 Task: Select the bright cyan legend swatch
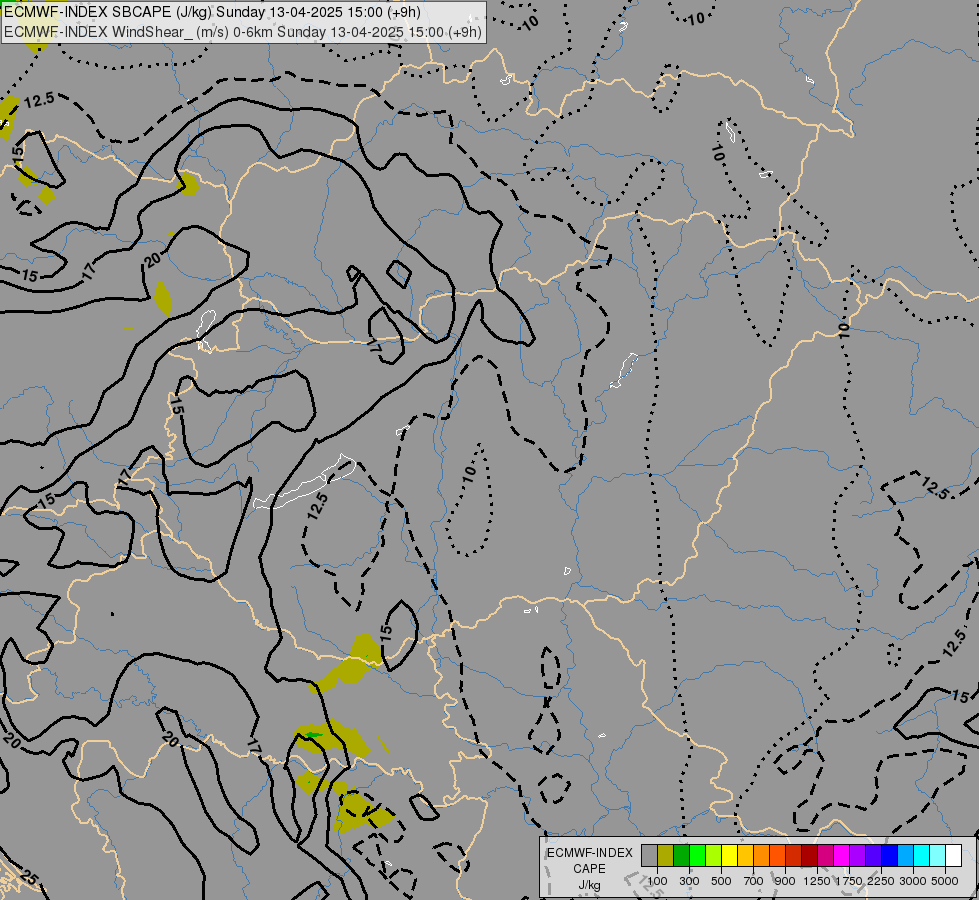[x=922, y=855]
